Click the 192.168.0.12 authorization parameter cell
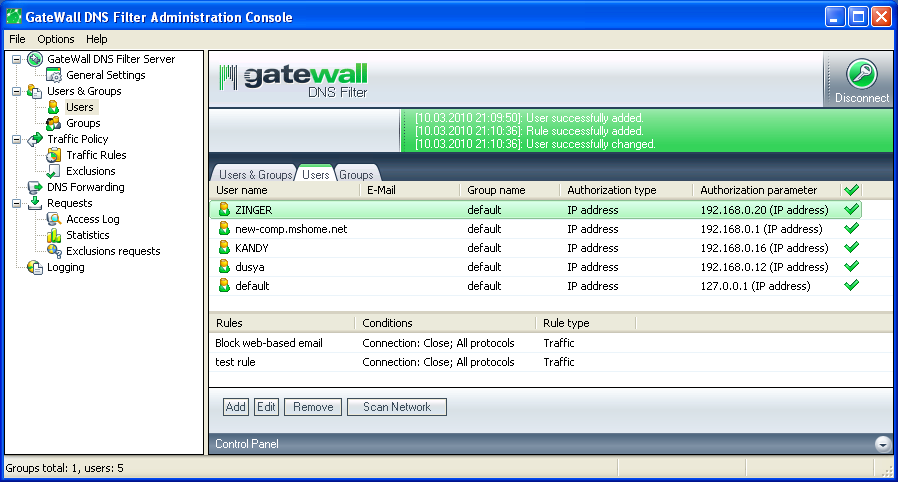 764,267
